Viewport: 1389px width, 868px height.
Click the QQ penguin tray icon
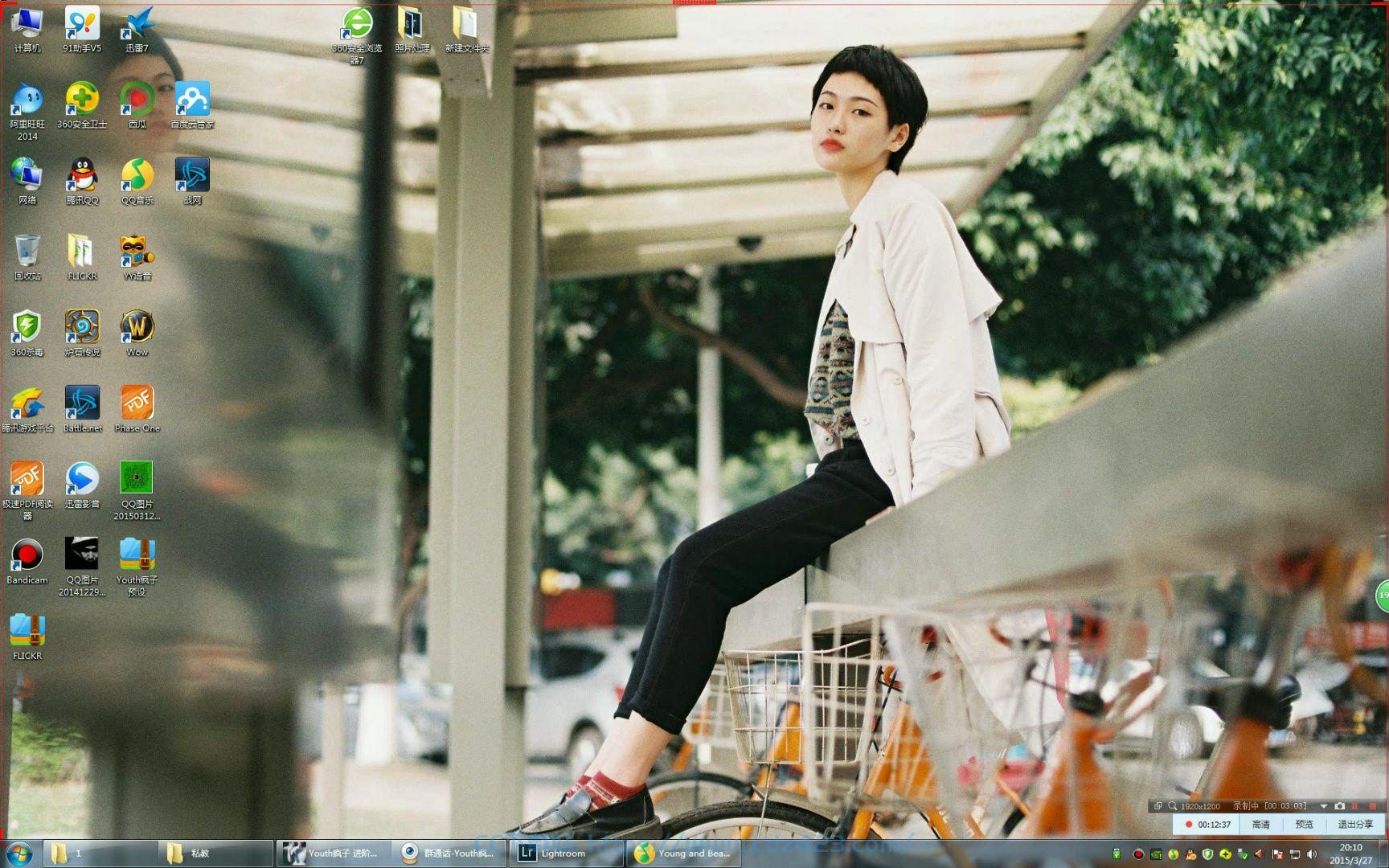click(x=1190, y=854)
